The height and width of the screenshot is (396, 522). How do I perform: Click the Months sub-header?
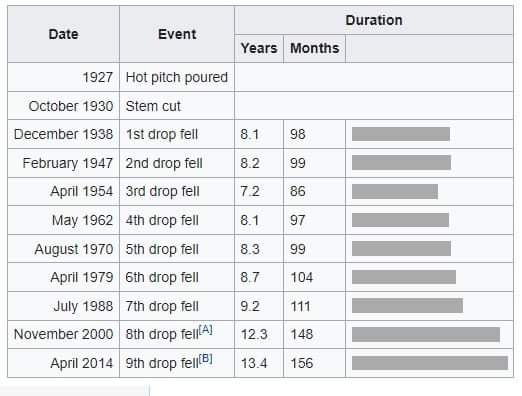[315, 48]
